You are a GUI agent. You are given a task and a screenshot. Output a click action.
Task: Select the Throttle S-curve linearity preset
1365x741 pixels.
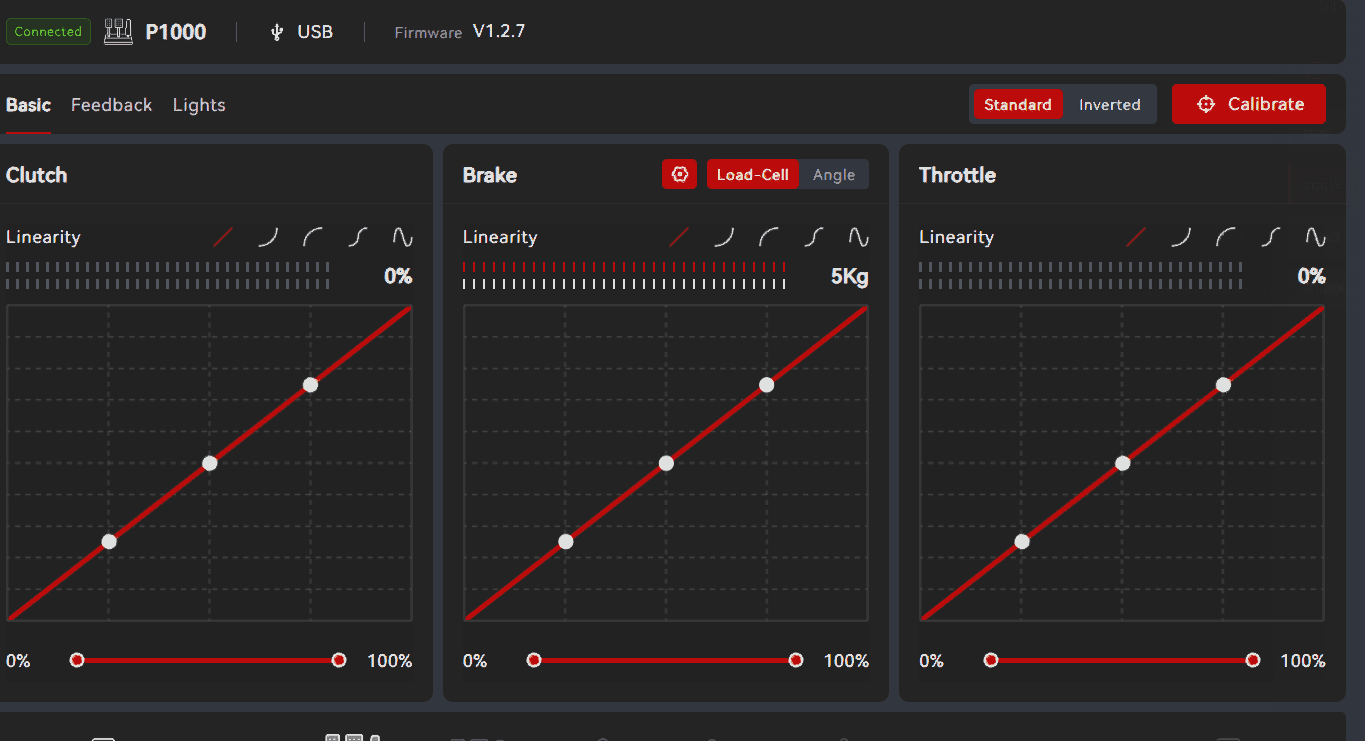(x=1271, y=237)
